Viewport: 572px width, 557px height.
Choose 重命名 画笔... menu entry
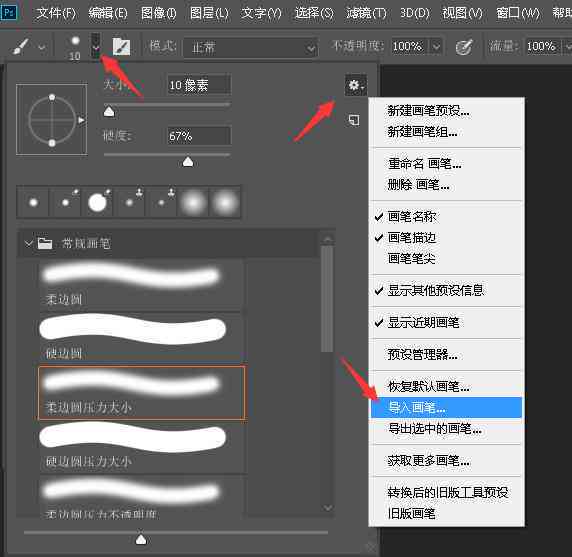point(447,164)
